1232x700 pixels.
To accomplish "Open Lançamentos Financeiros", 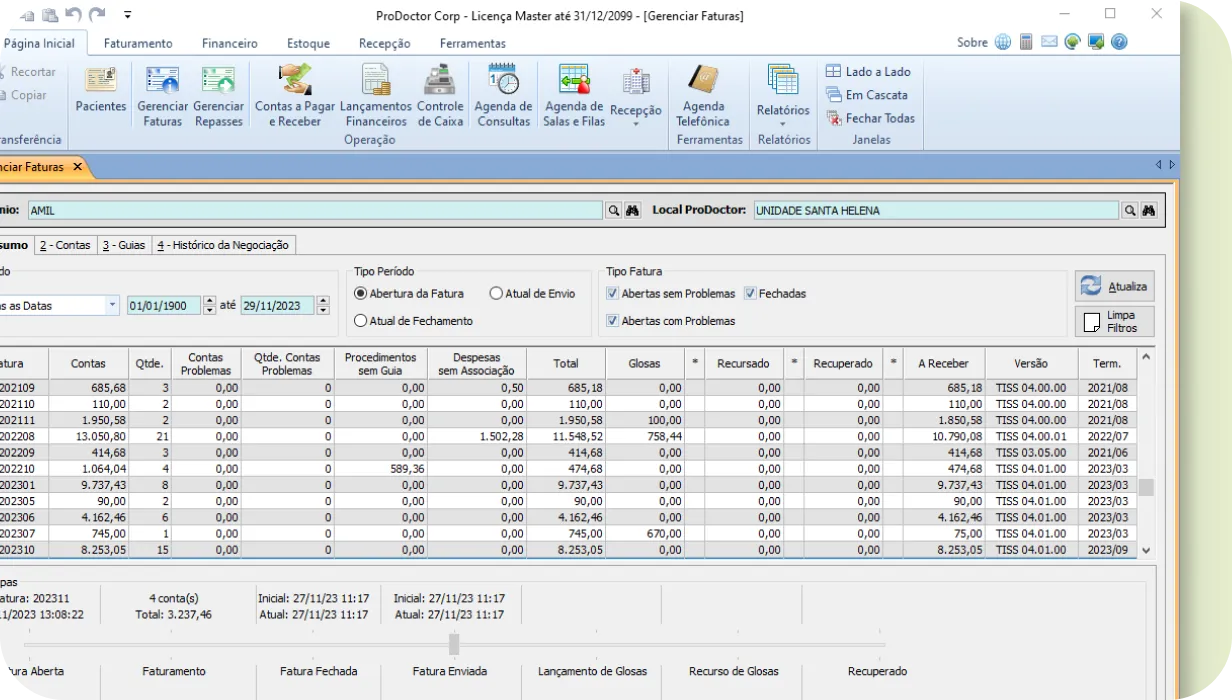I will pyautogui.click(x=375, y=95).
